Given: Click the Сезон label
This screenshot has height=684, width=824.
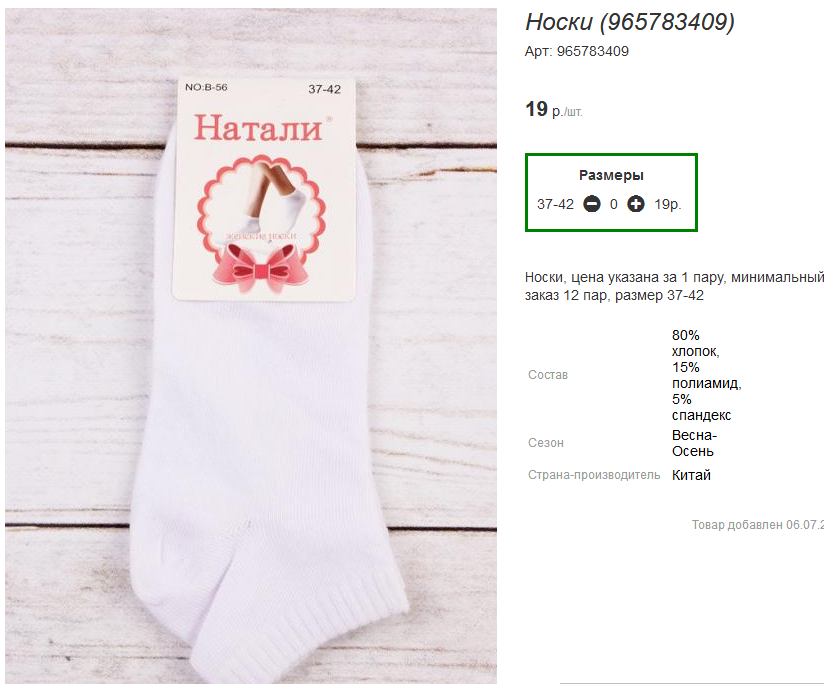Looking at the screenshot, I should 546,443.
